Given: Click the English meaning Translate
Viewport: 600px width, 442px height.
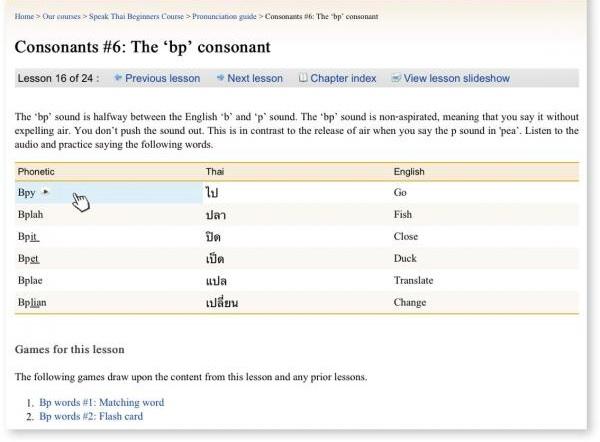Looking at the screenshot, I should [413, 280].
